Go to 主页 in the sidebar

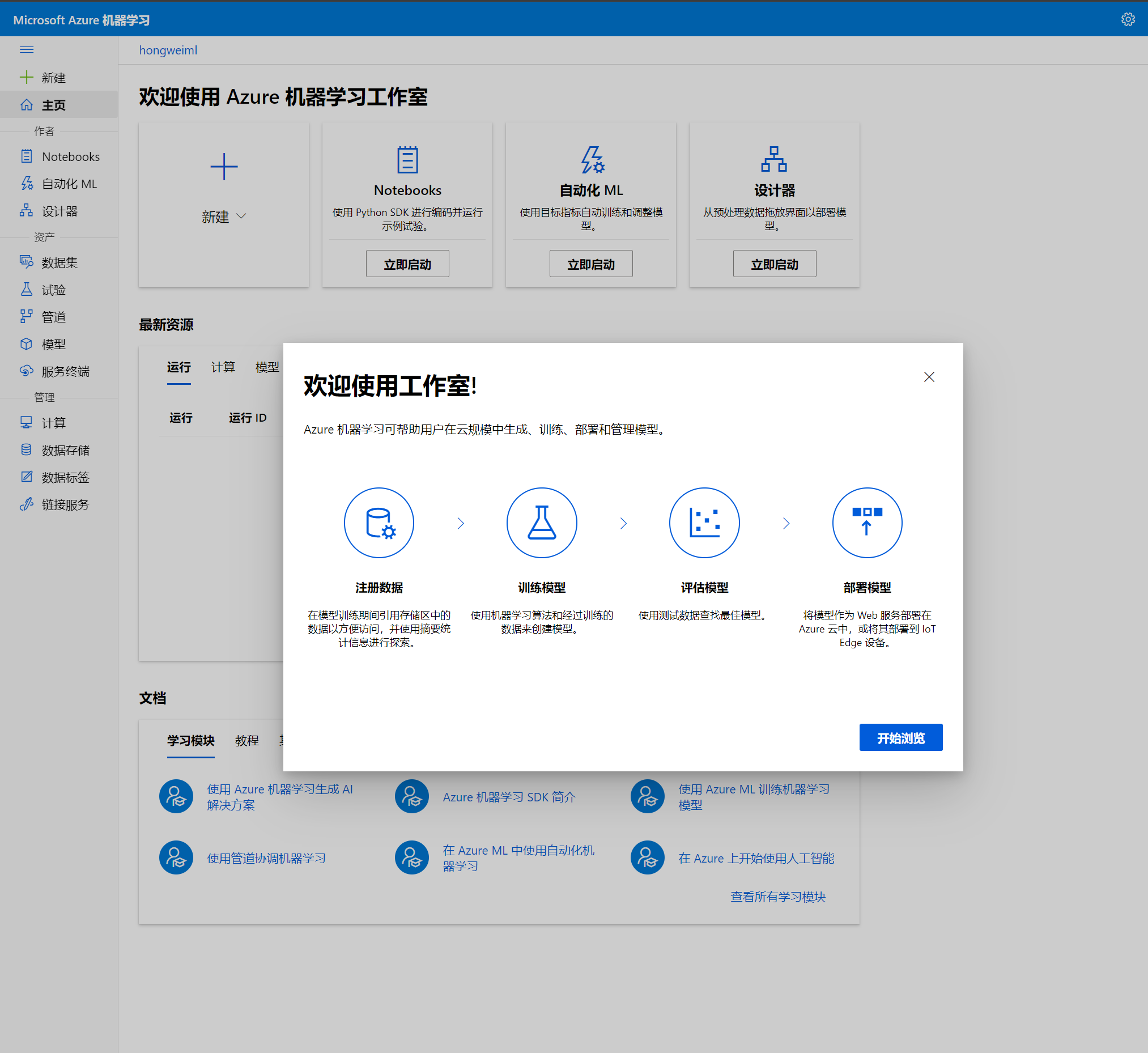tap(59, 105)
